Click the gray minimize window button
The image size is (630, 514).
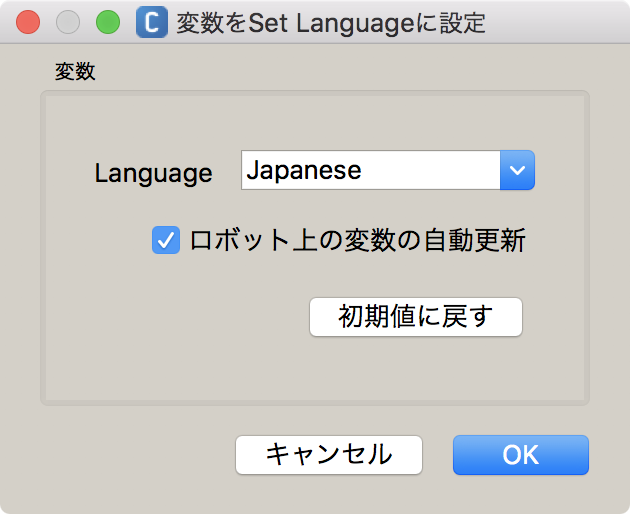pyautogui.click(x=68, y=22)
